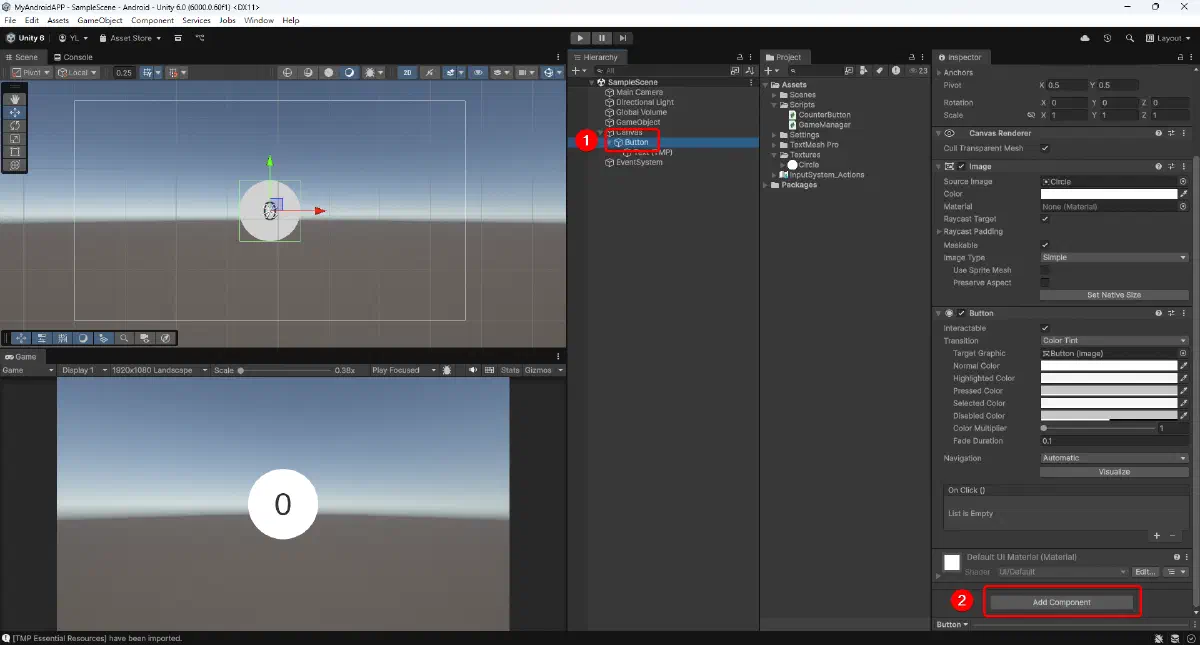Image resolution: width=1200 pixels, height=645 pixels.
Task: Click the Pause button in the toolbar
Action: [x=601, y=38]
